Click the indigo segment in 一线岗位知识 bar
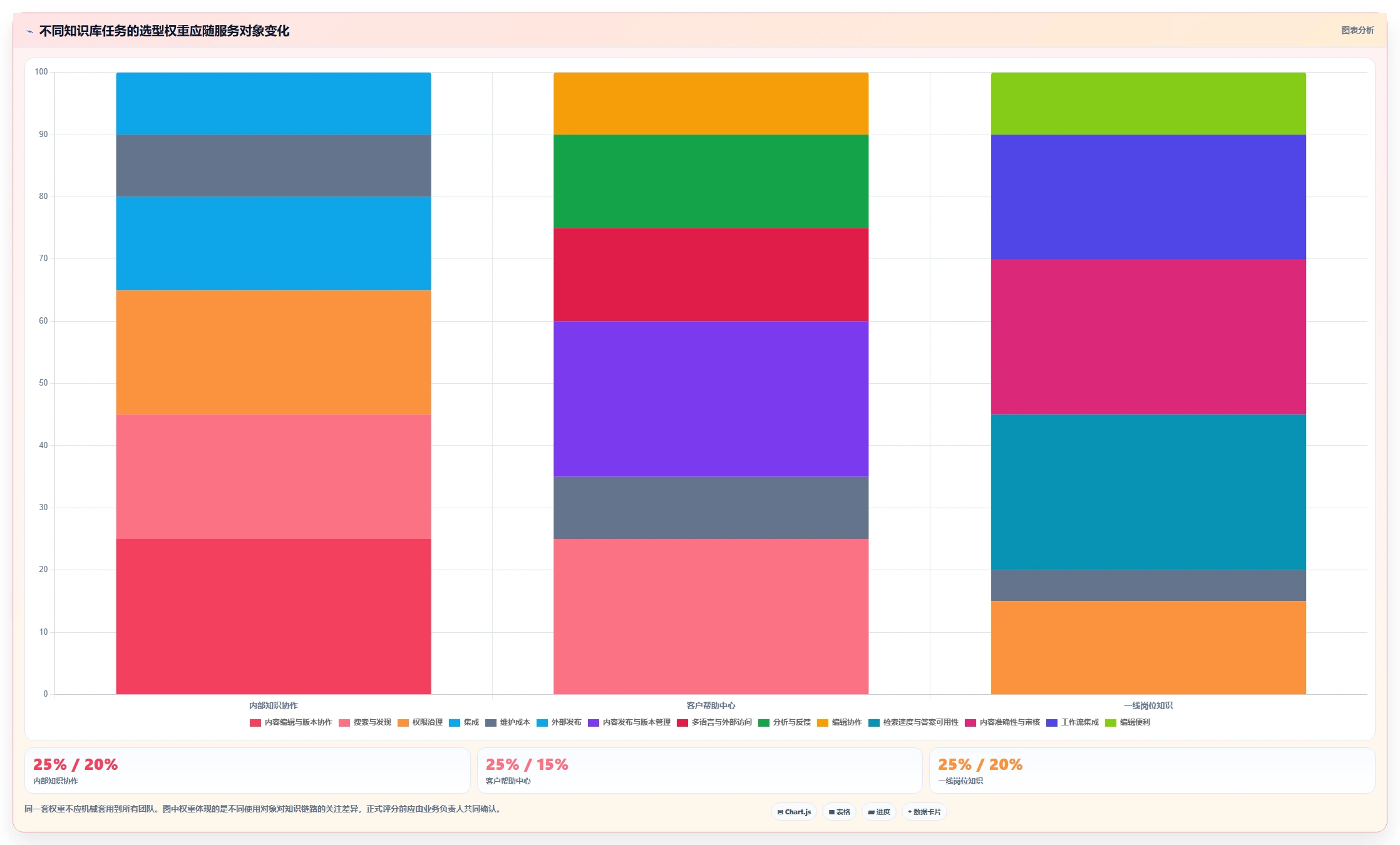Screen dimensions: 1400x845 tap(1148, 197)
